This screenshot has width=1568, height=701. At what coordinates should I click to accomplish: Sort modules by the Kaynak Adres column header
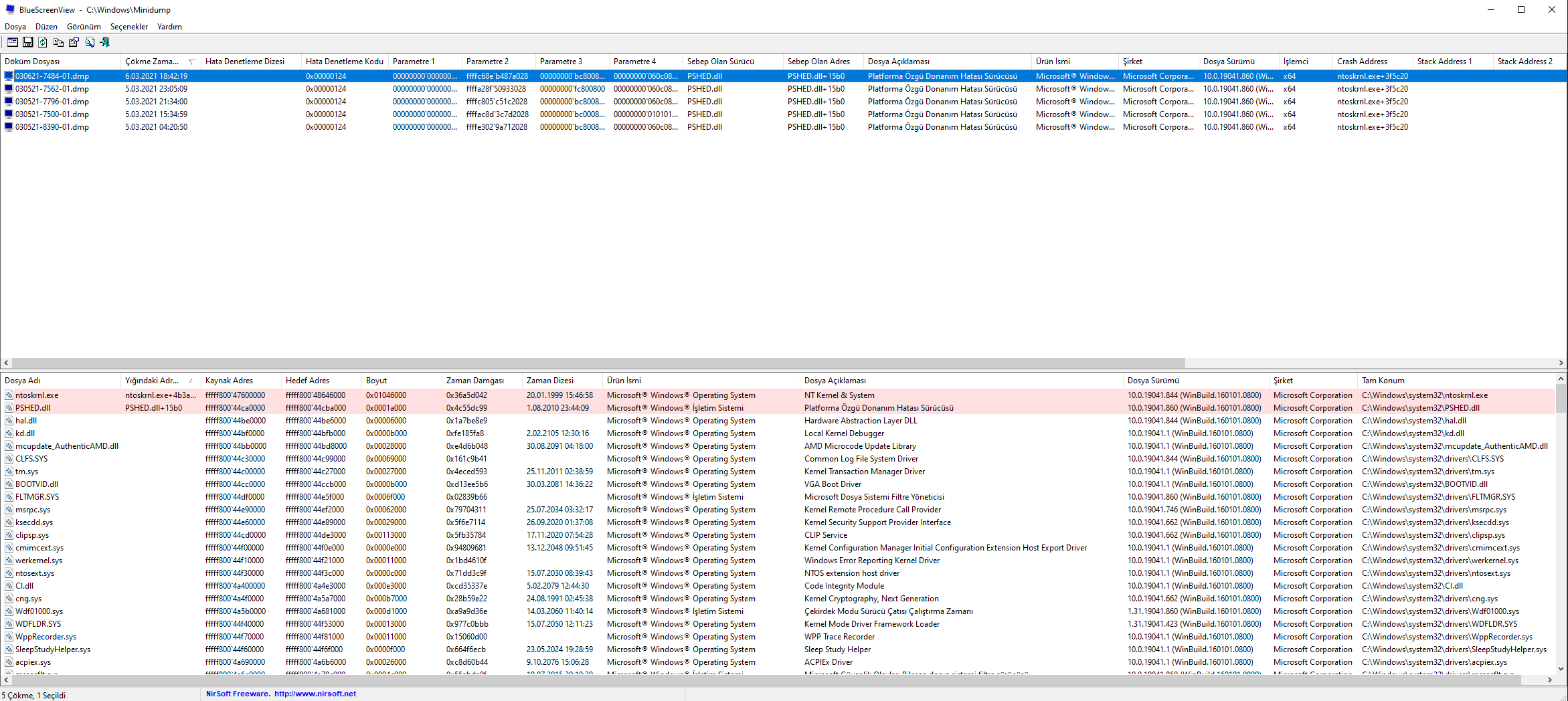pos(241,381)
